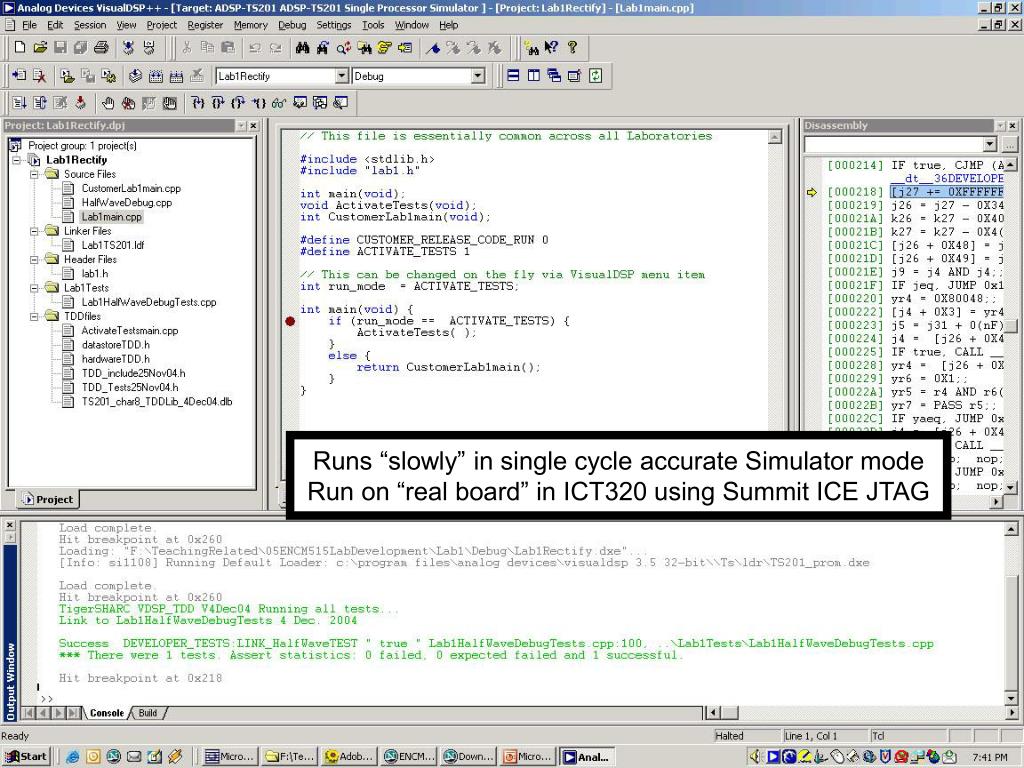Click the Windows Start button
Screen dimensions: 1024x768
coord(27,756)
